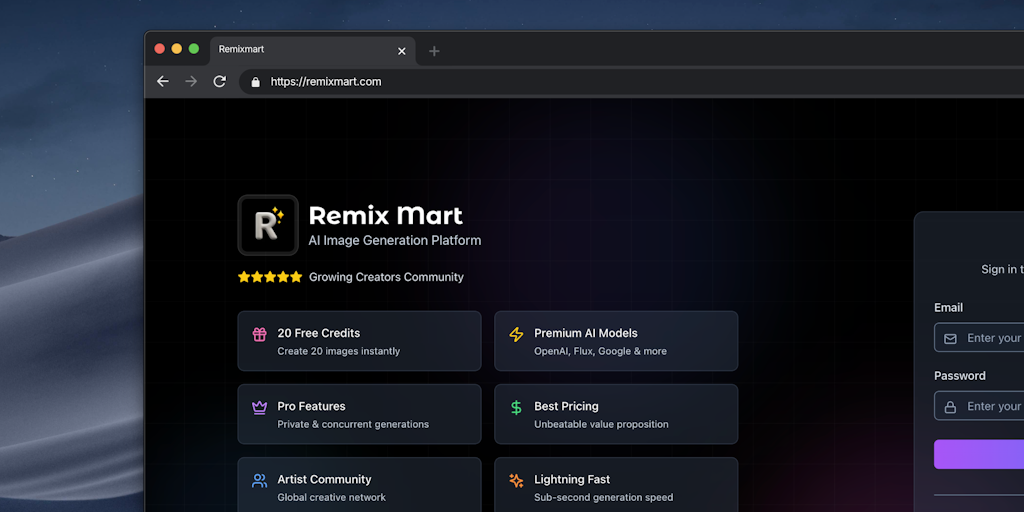This screenshot has width=1024, height=512.
Task: Select the Pro Features title
Action: (312, 406)
